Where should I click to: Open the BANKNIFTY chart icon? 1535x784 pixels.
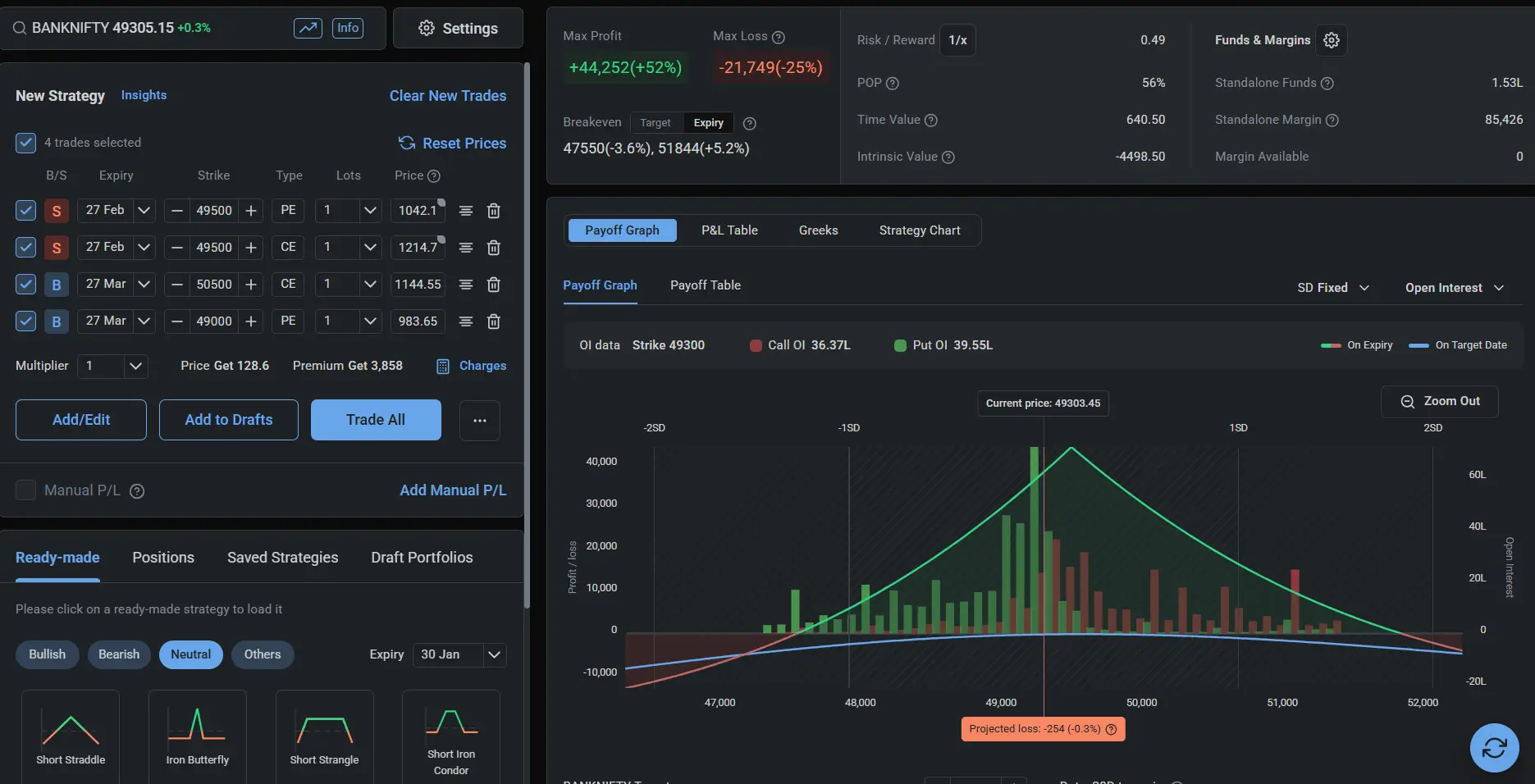point(308,28)
